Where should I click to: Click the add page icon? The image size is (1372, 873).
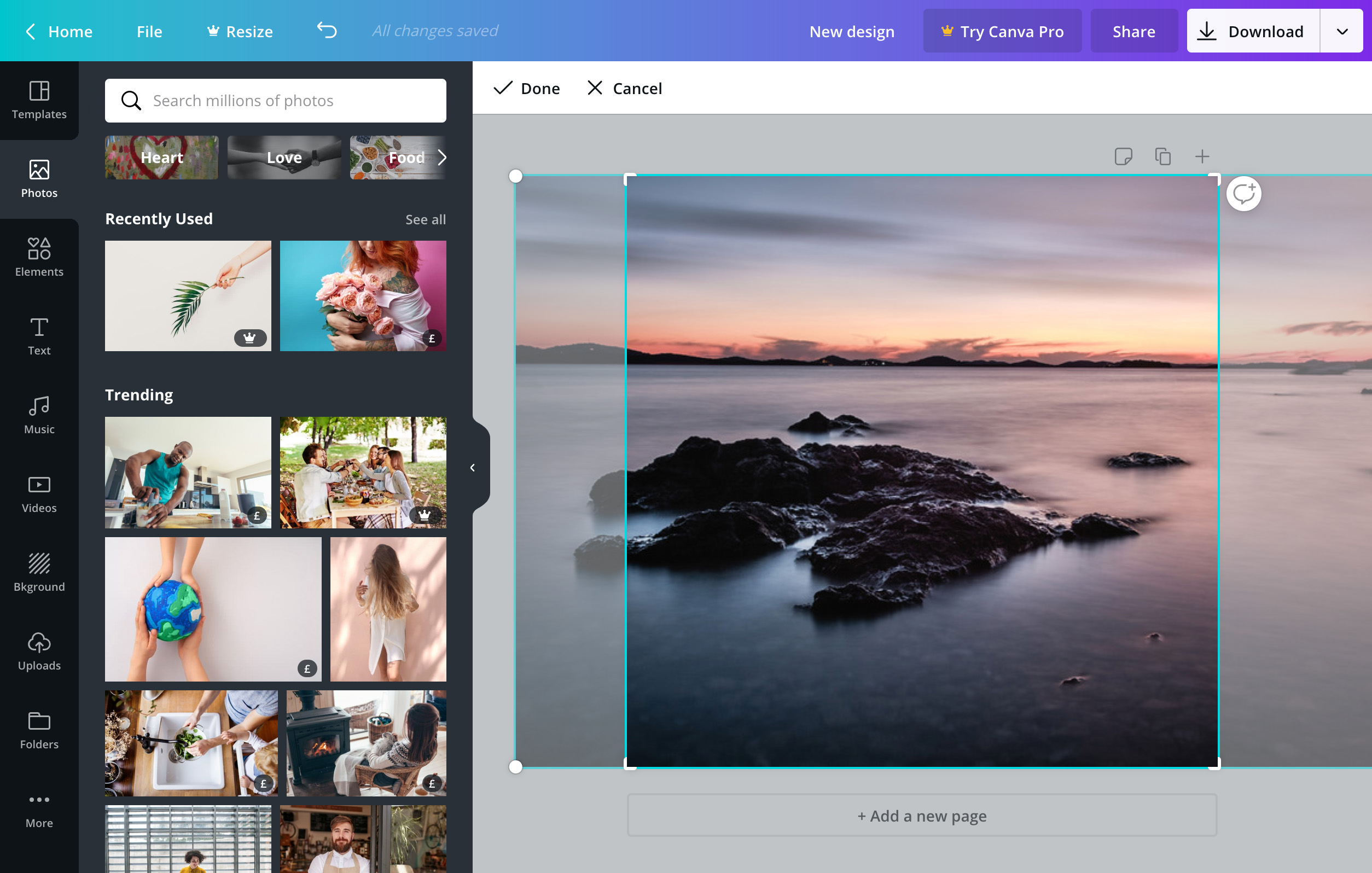(x=1200, y=156)
